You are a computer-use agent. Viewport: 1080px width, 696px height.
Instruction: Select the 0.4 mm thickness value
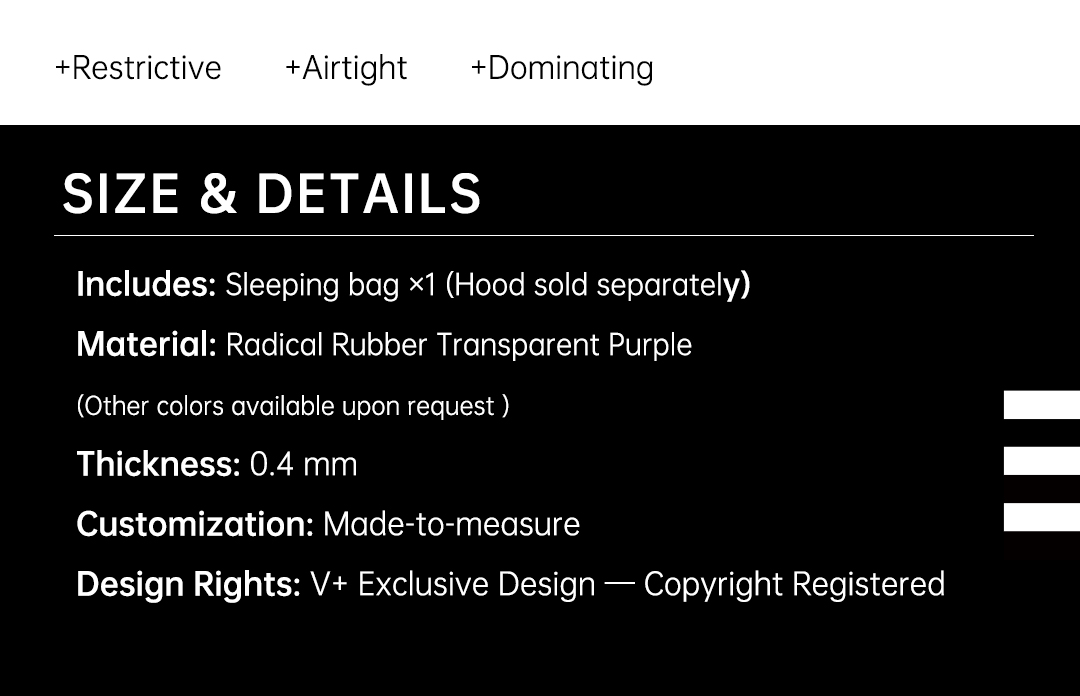click(x=303, y=464)
